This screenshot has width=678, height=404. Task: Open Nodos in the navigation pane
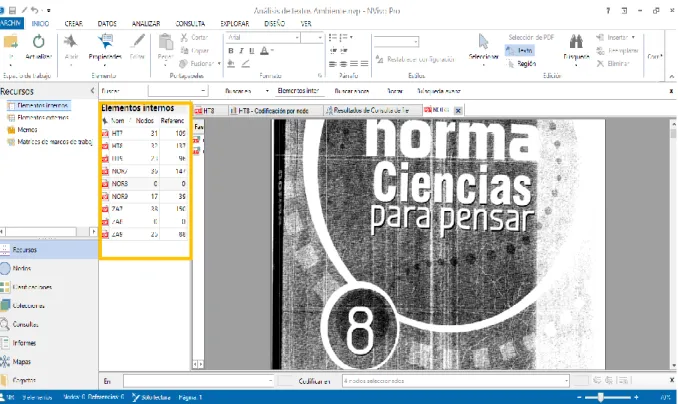(49, 268)
